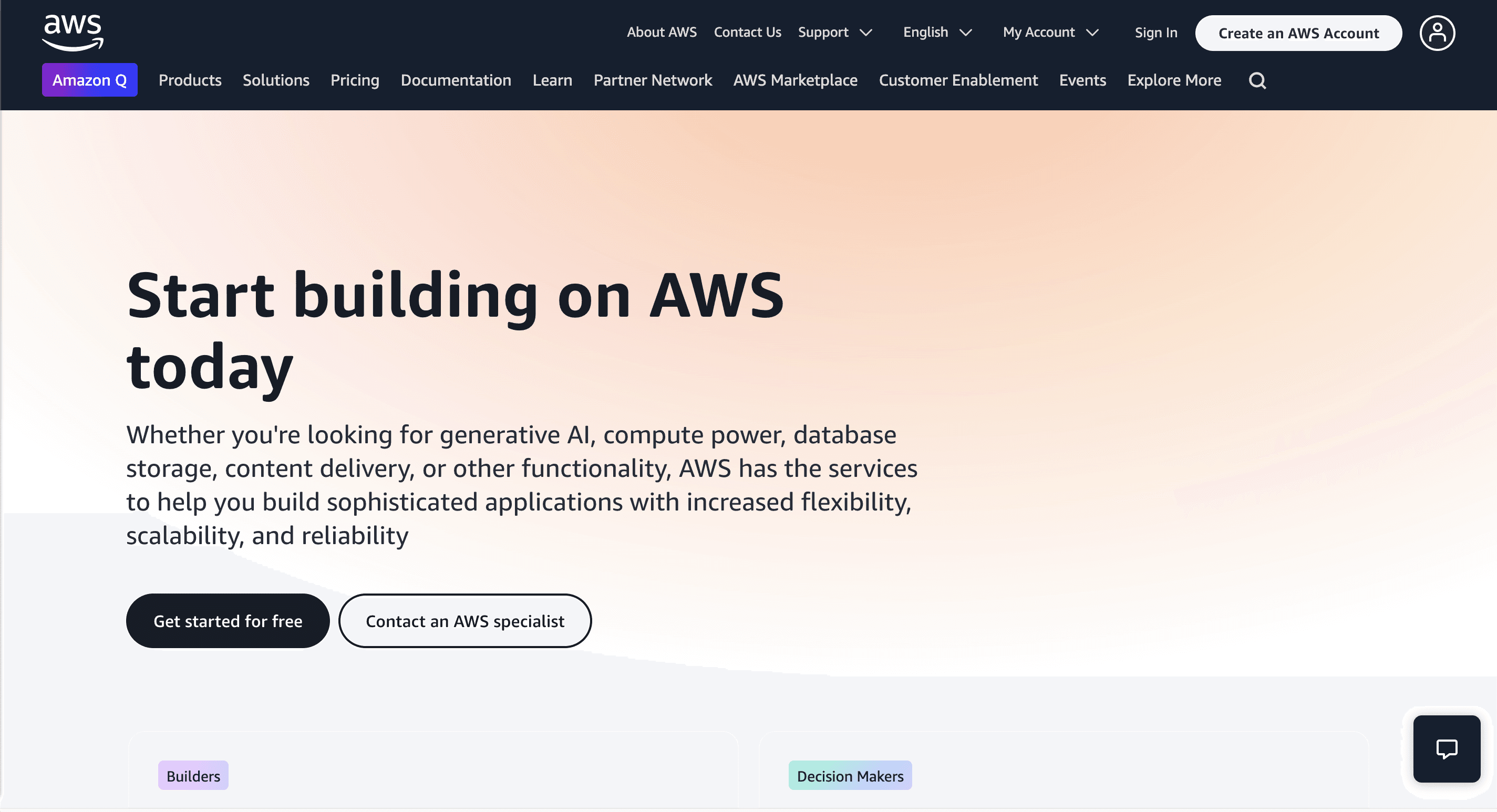Click the AWS logo icon
Viewport: 1497px width, 812px height.
71,32
